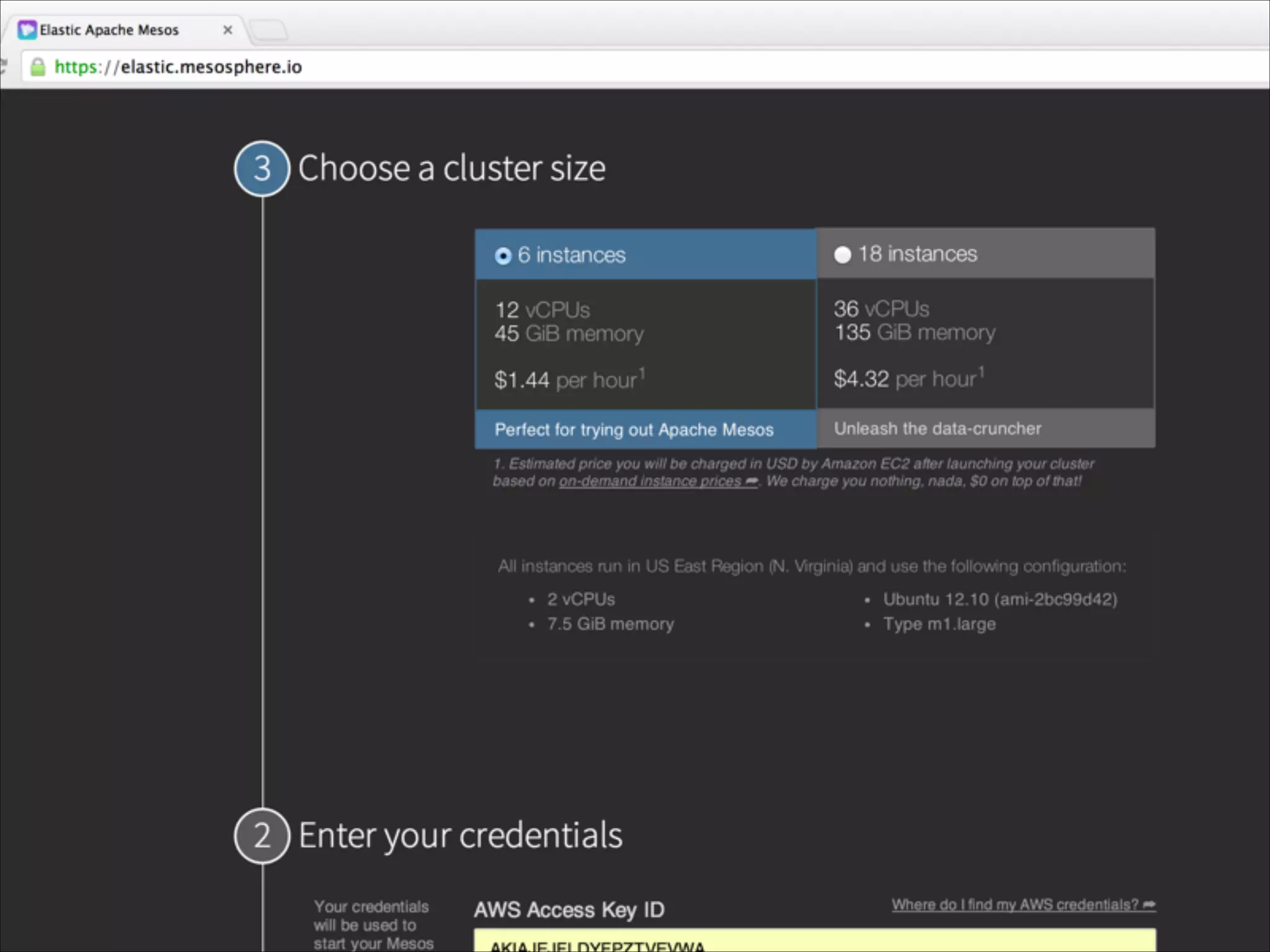
Task: Select the 18 instances radio button
Action: (x=842, y=255)
